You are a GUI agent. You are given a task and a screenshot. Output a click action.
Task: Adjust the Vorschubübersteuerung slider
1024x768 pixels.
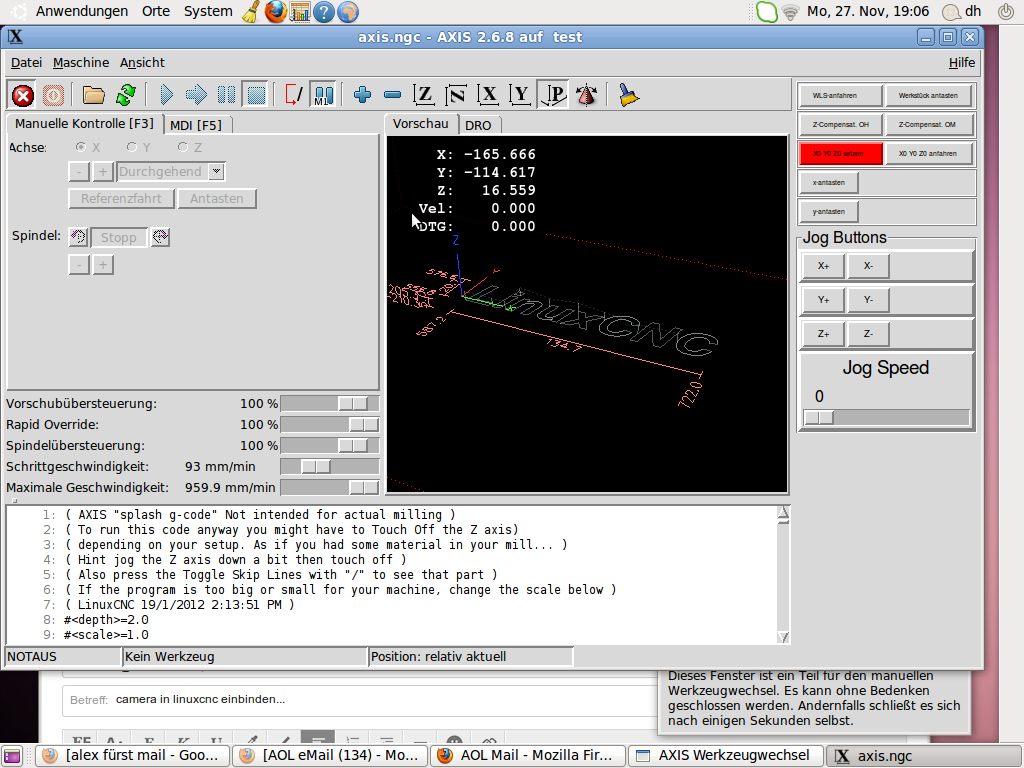pyautogui.click(x=329, y=404)
